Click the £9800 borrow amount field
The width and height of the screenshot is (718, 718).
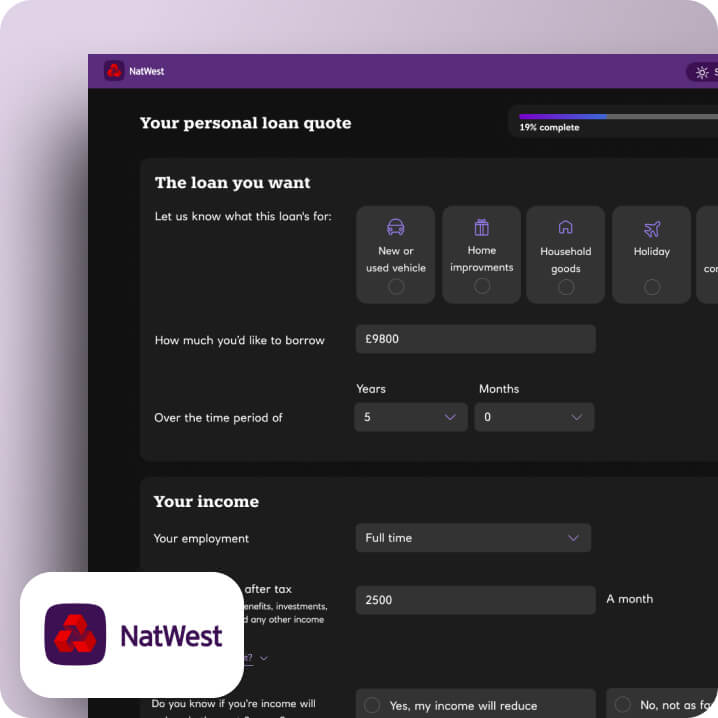tap(476, 339)
